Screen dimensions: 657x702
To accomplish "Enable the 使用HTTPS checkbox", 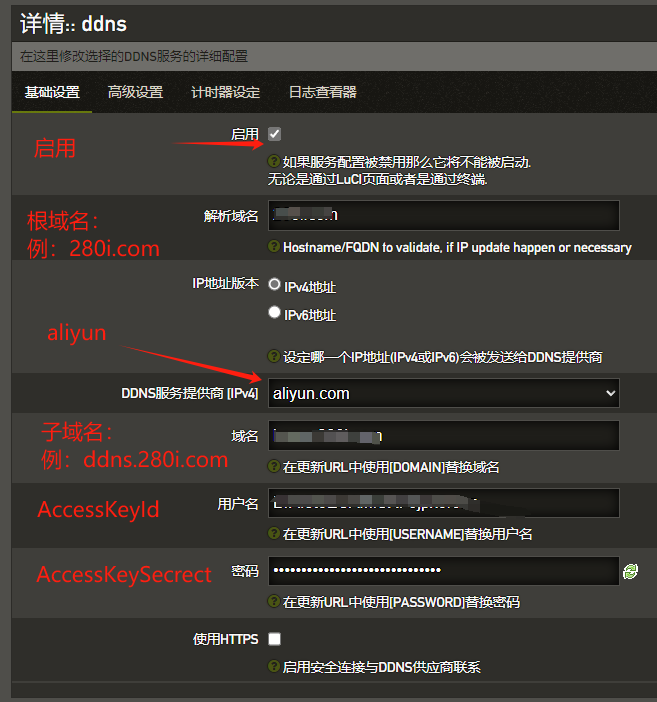I will tap(274, 639).
